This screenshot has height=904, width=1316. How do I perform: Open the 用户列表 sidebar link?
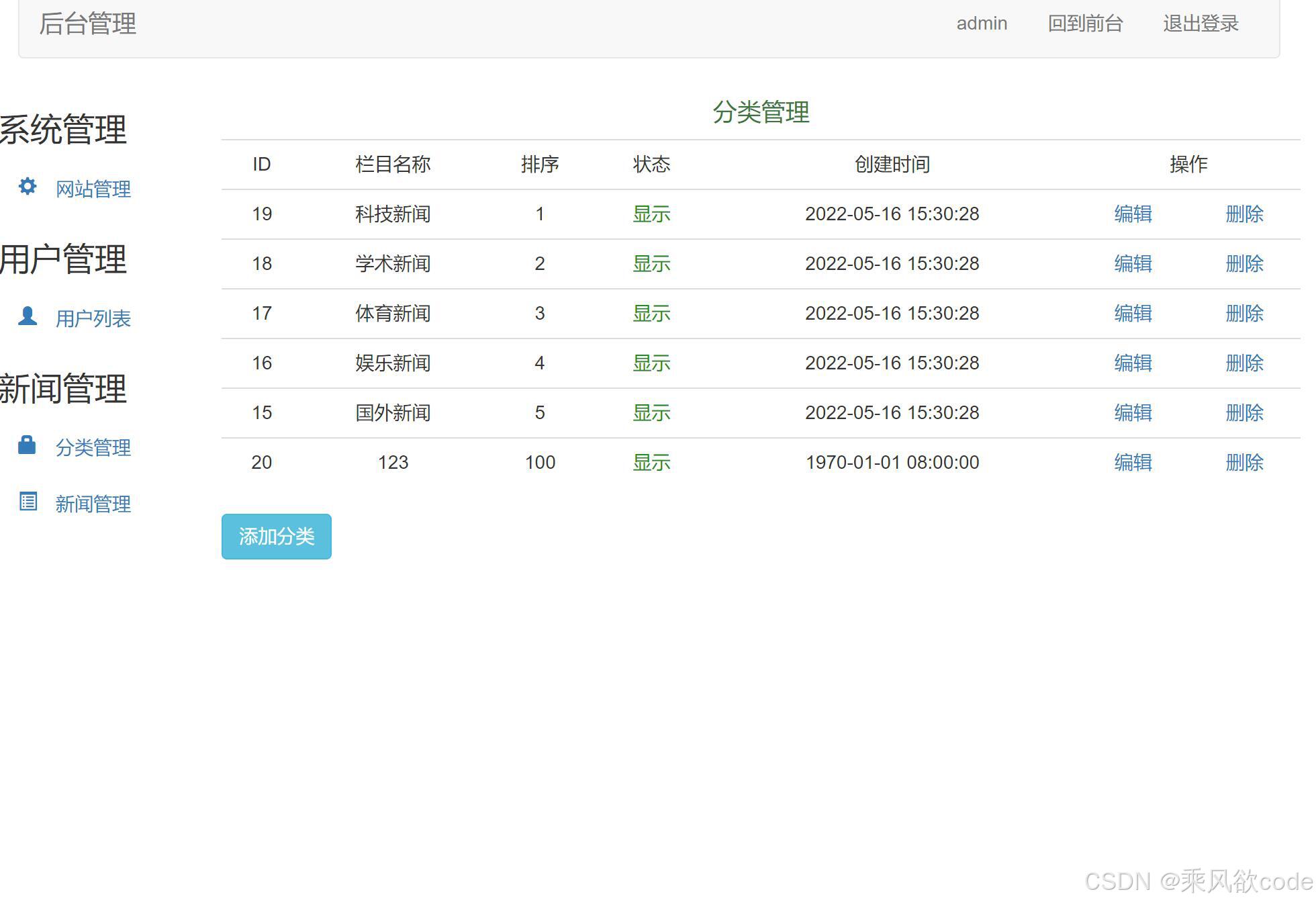(93, 319)
